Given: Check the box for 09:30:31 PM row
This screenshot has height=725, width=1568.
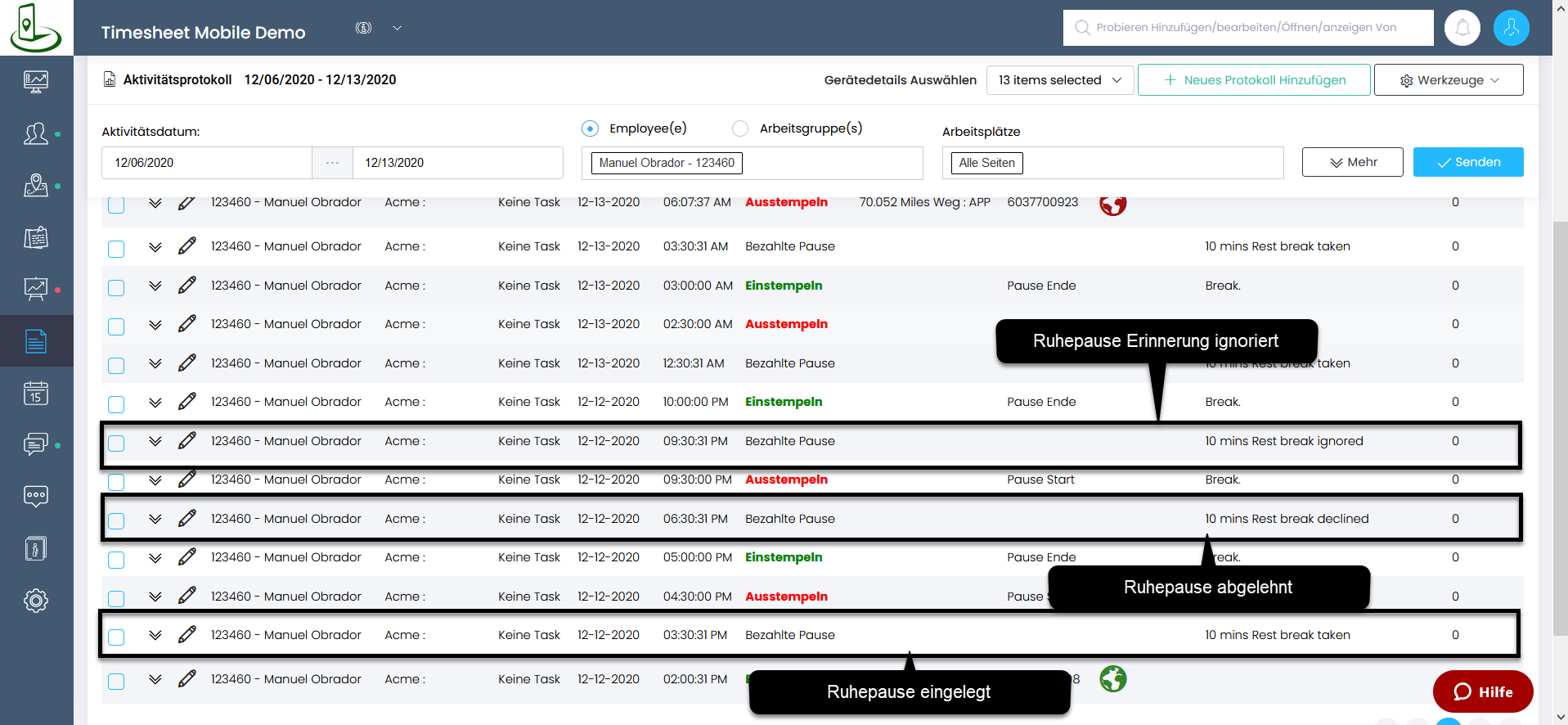Looking at the screenshot, I should [116, 443].
